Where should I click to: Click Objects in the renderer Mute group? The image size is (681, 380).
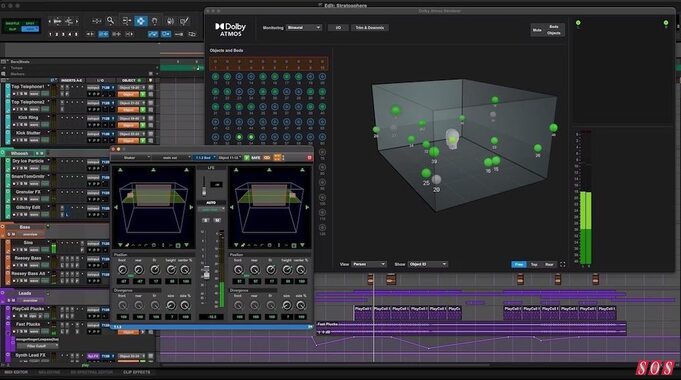554,33
